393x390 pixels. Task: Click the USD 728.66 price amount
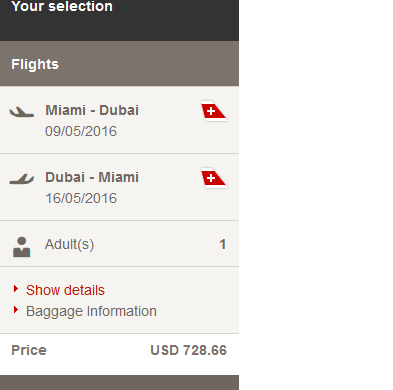point(189,350)
